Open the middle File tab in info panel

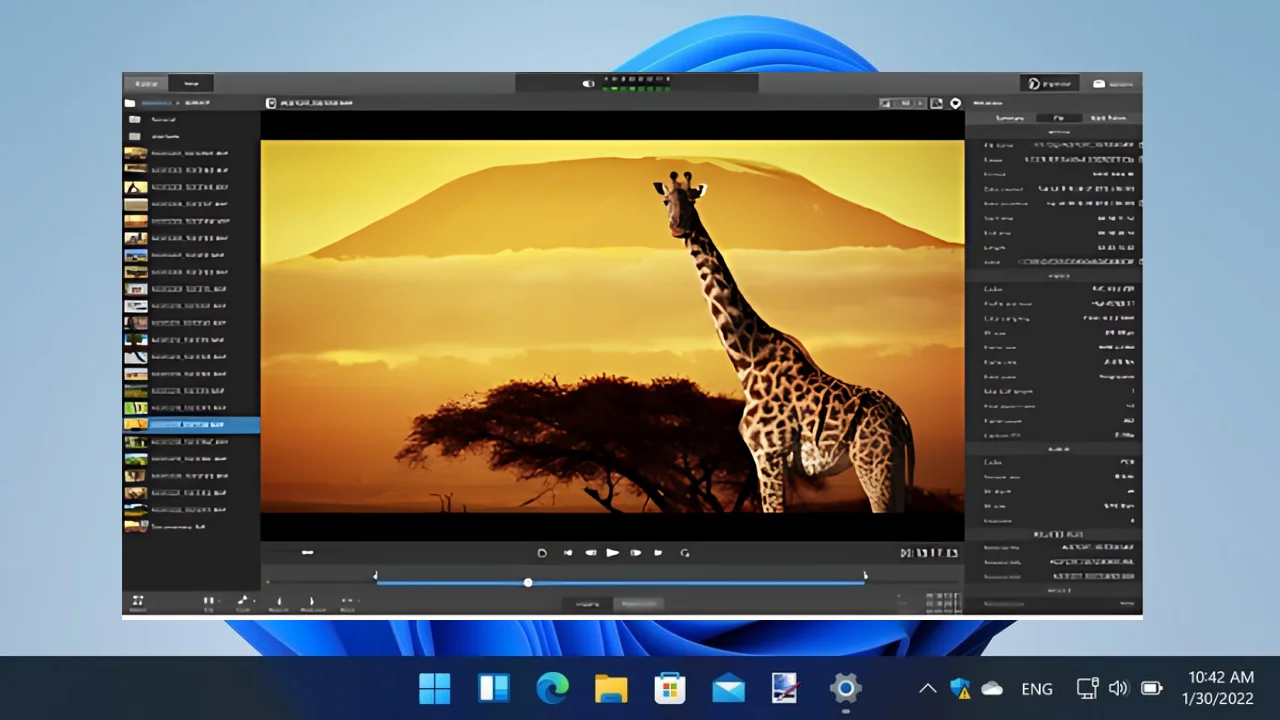1060,118
